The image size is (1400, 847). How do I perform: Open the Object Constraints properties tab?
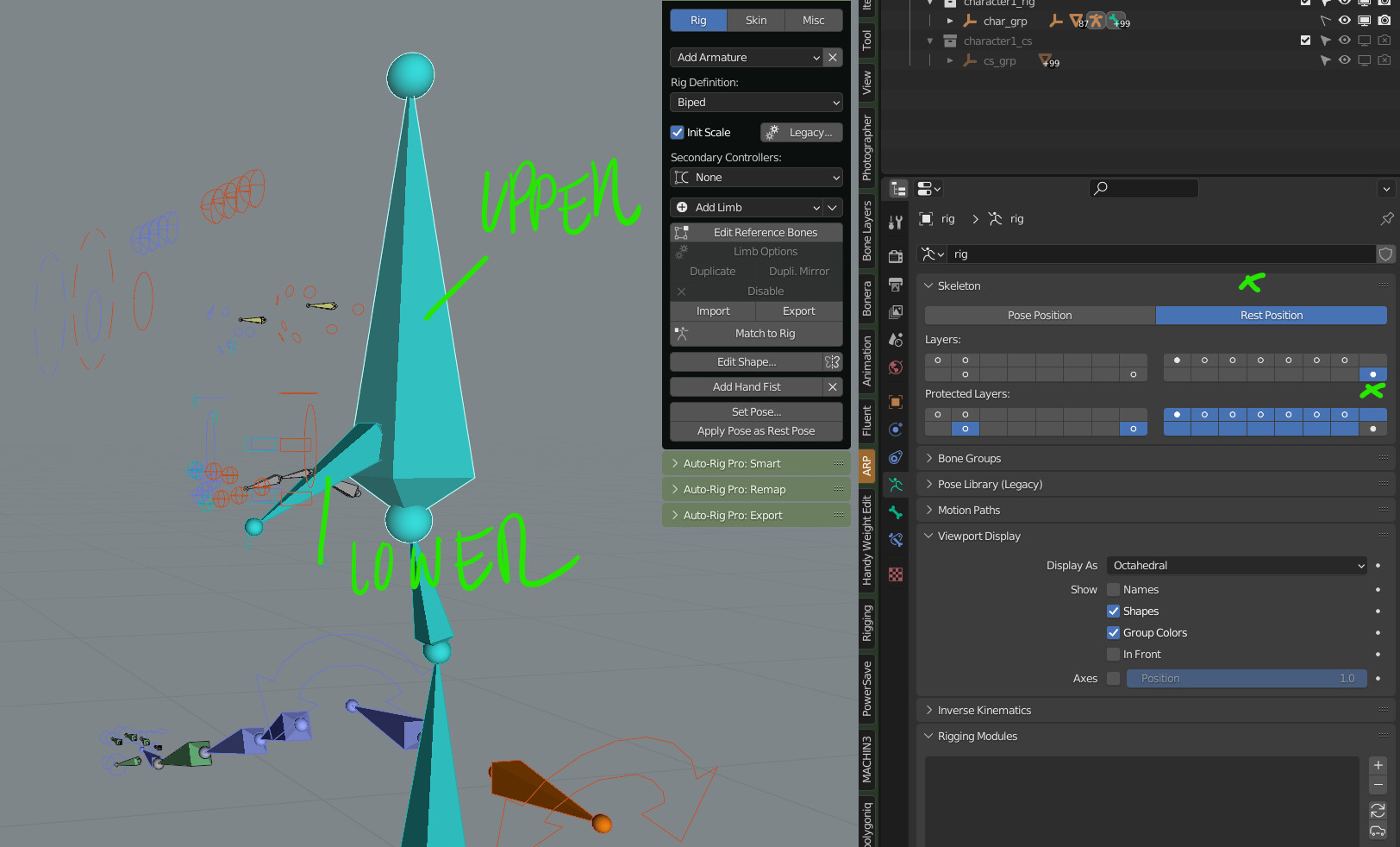[x=896, y=457]
